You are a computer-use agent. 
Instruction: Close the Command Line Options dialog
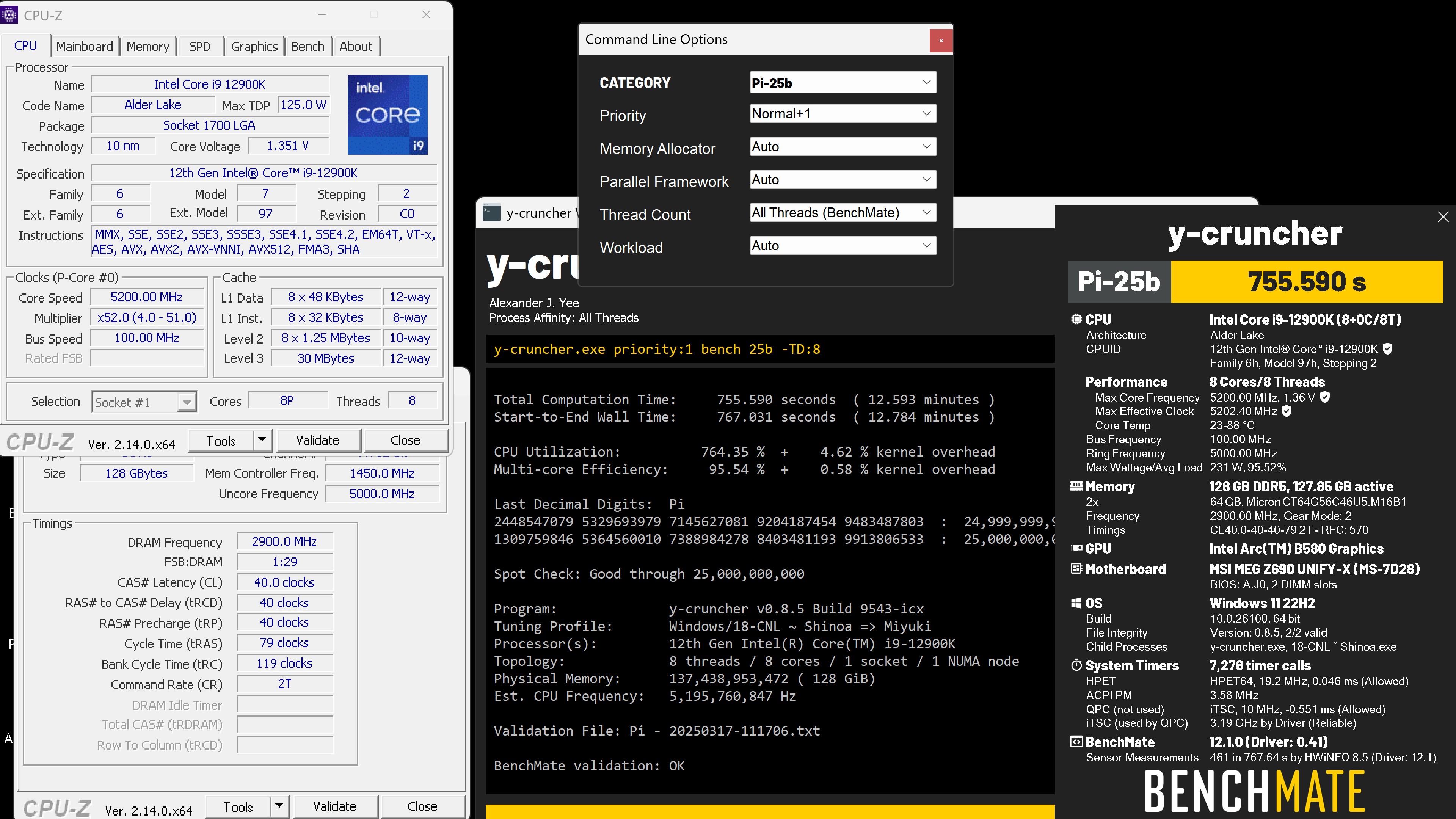(940, 40)
